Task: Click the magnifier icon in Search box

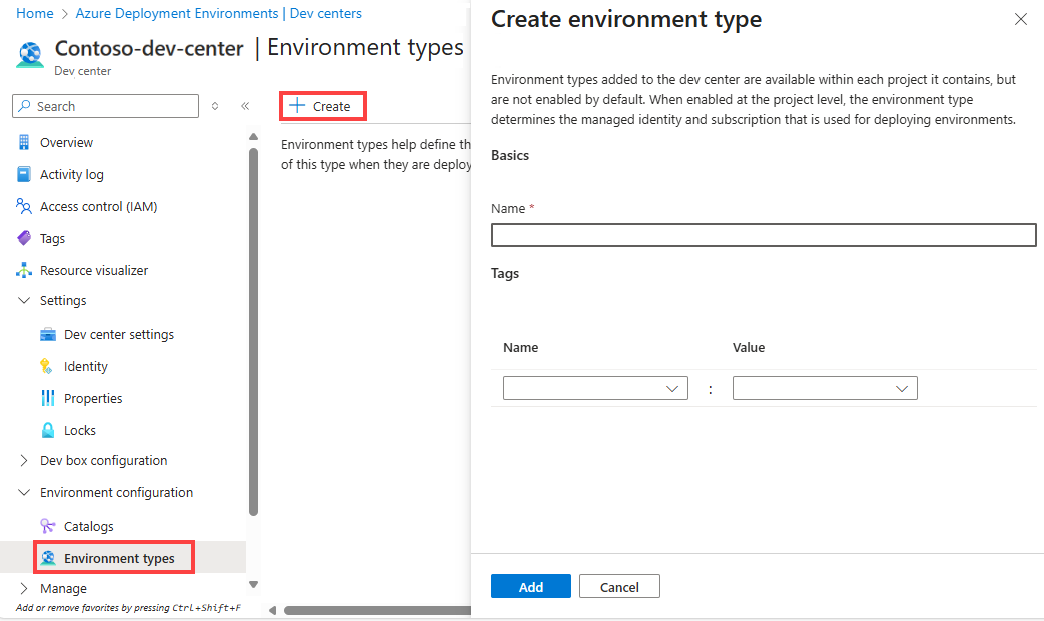Action: click(x=25, y=106)
